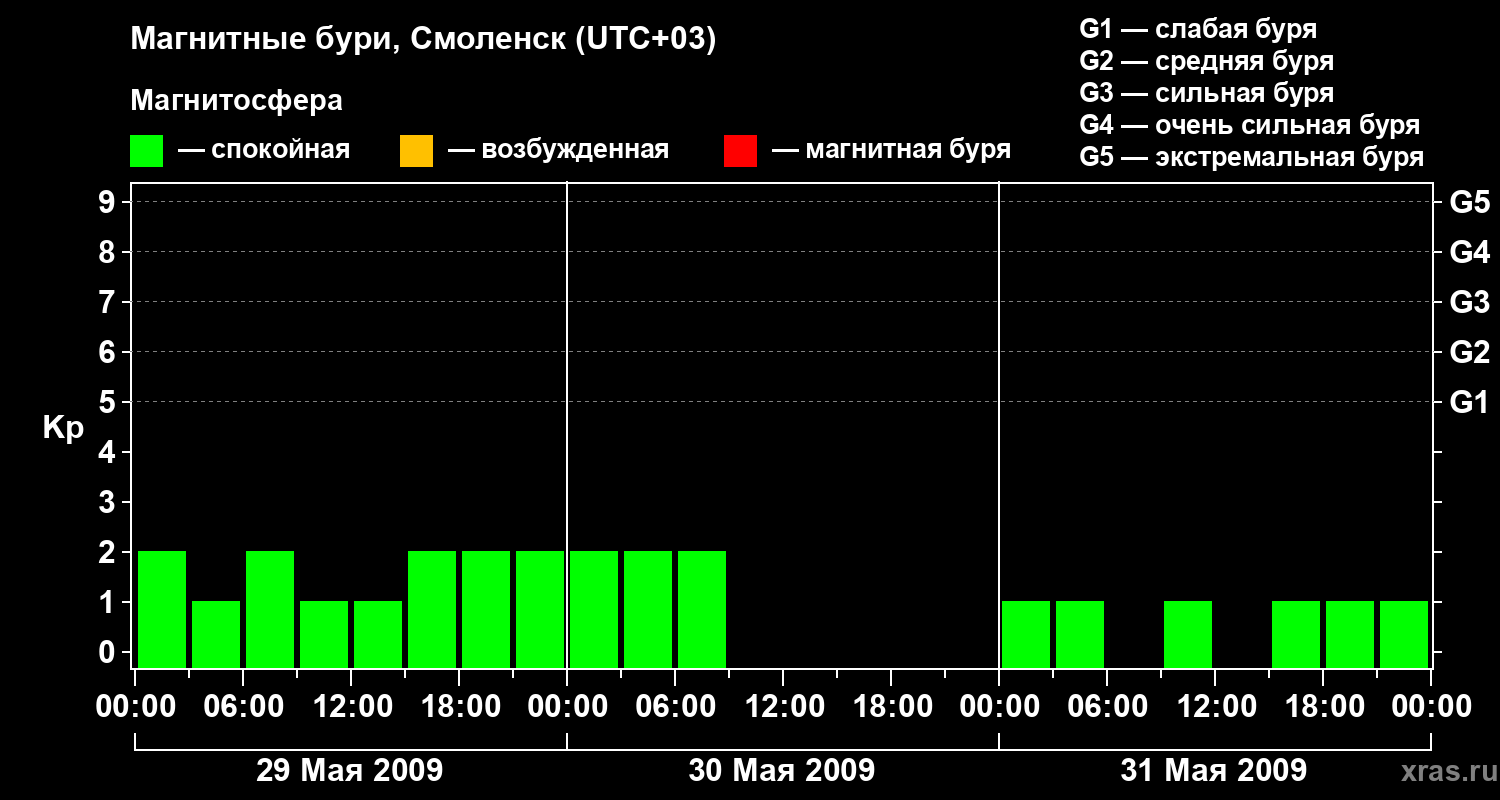
Task: Click the '— магнитная буря' legend label
Action: pos(892,150)
